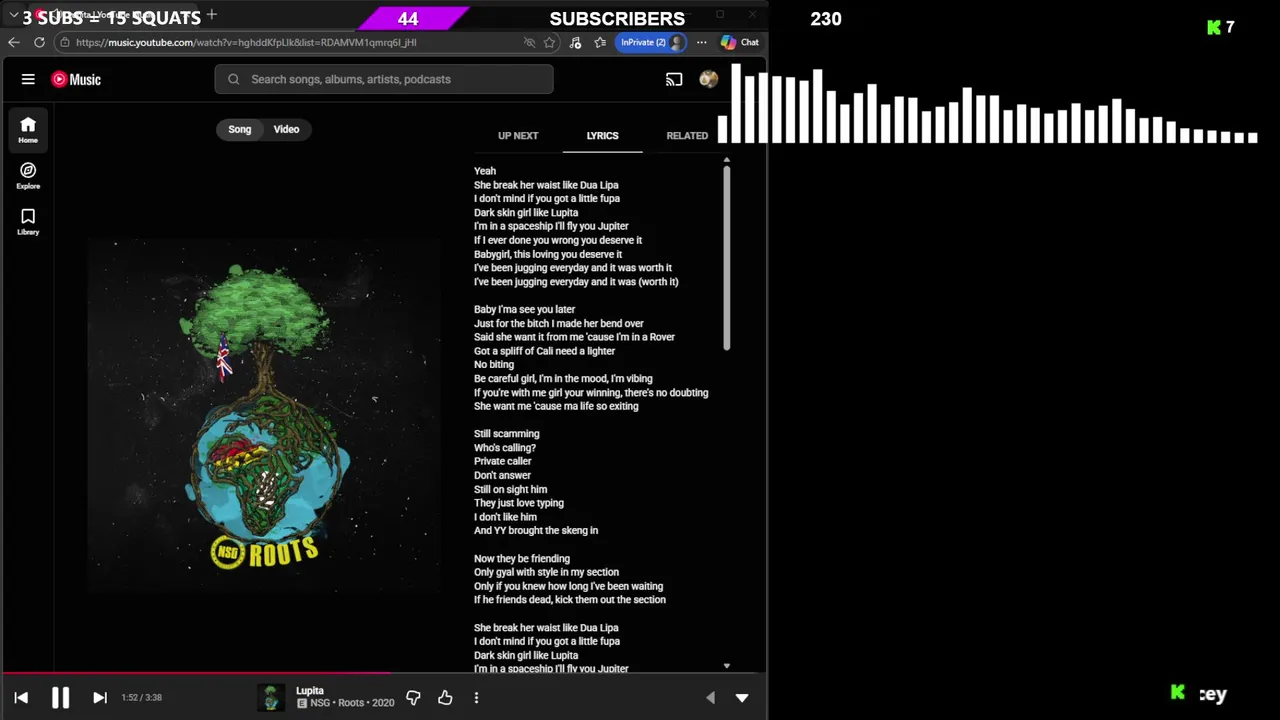1280x720 pixels.
Task: Open the song's more actions menu
Action: click(476, 698)
